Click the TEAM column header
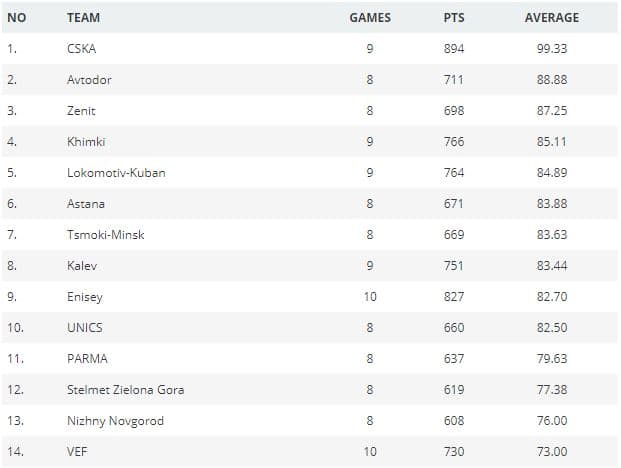 (83, 17)
